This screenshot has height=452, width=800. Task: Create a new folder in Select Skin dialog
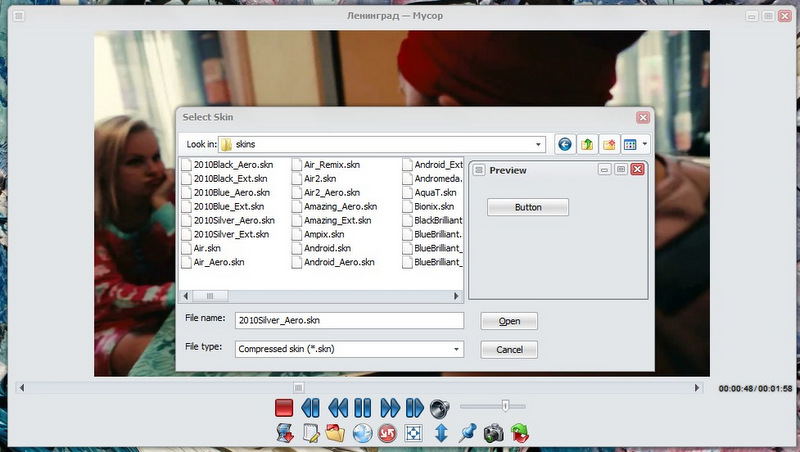(609, 144)
